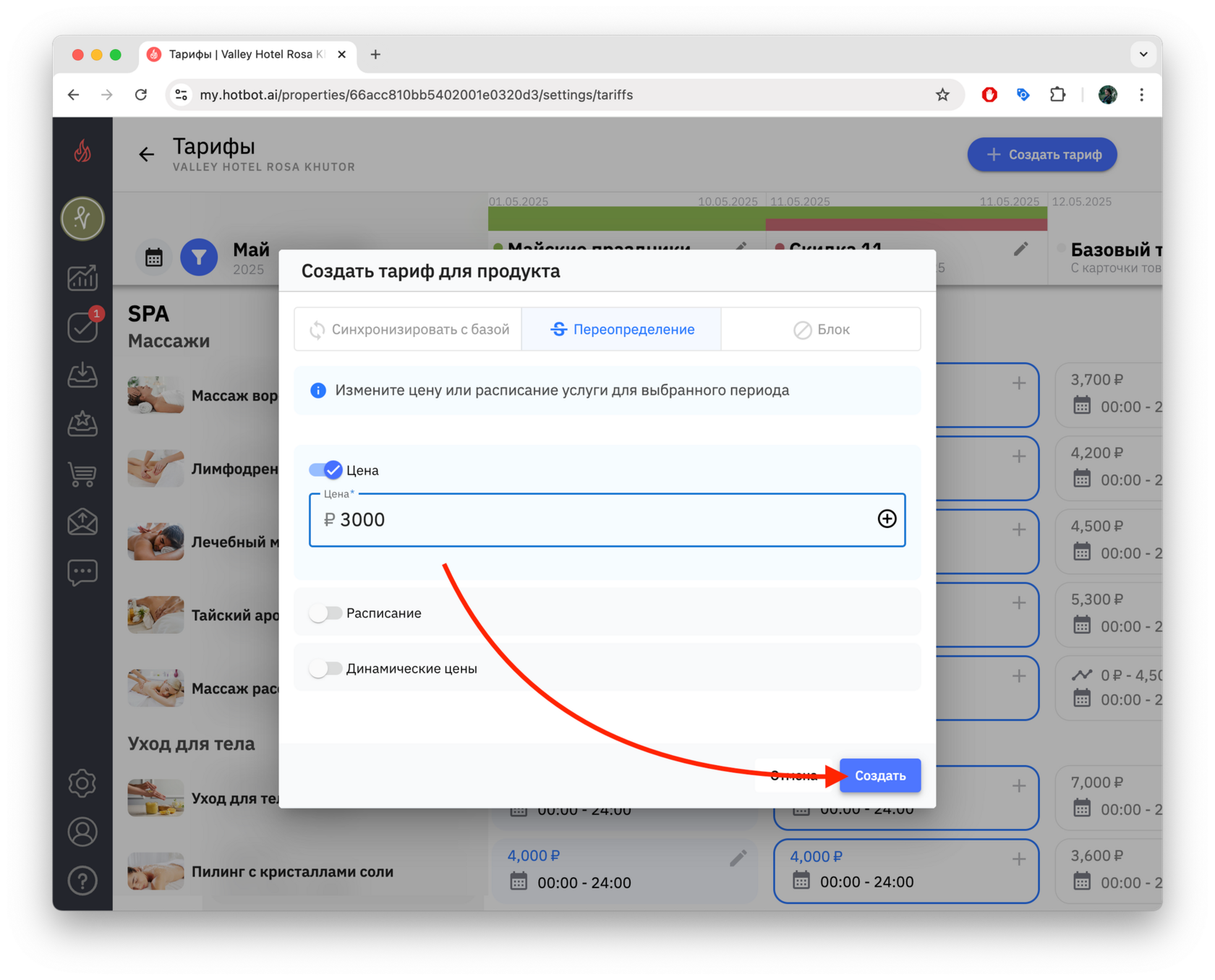Image resolution: width=1215 pixels, height=980 pixels.
Task: Open the browser extensions puzzle icon
Action: [1057, 95]
